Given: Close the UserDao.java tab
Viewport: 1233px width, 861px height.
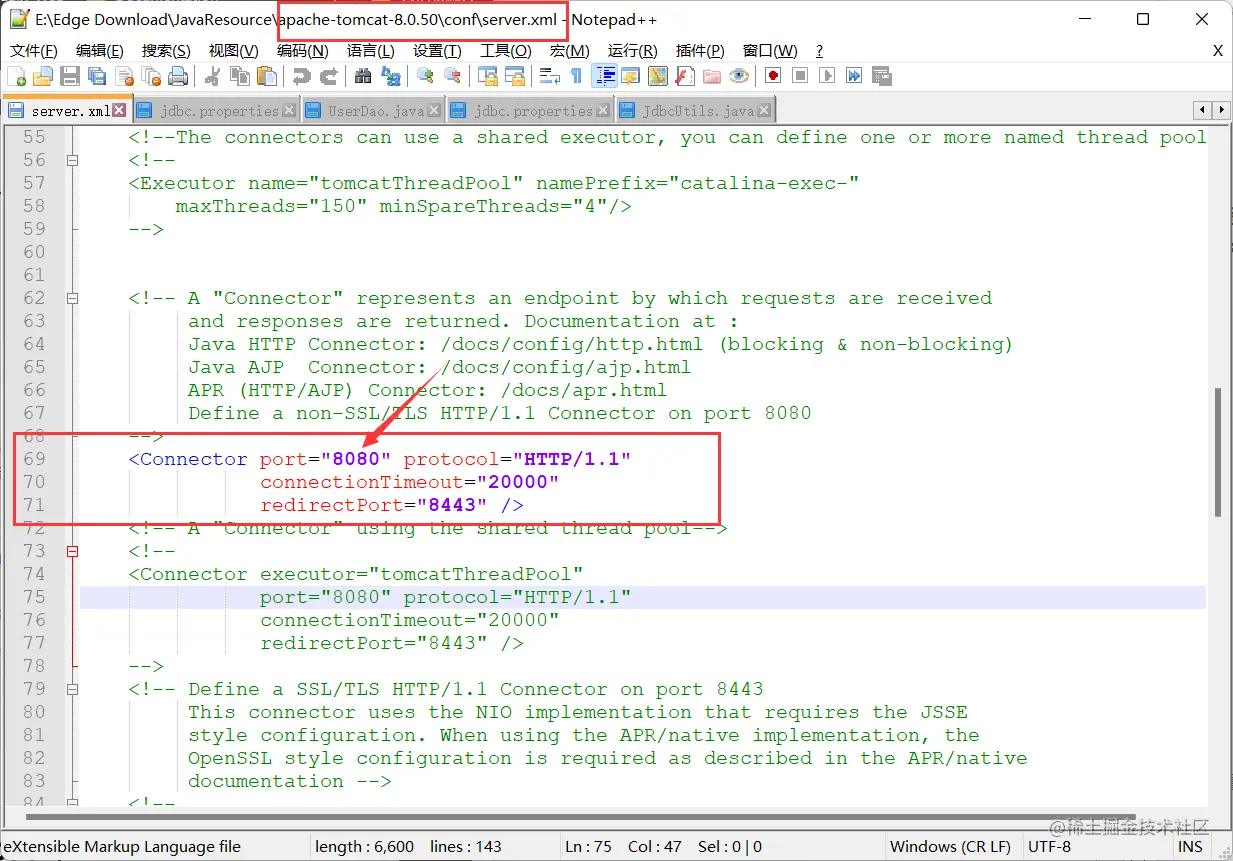Looking at the screenshot, I should click(x=433, y=111).
